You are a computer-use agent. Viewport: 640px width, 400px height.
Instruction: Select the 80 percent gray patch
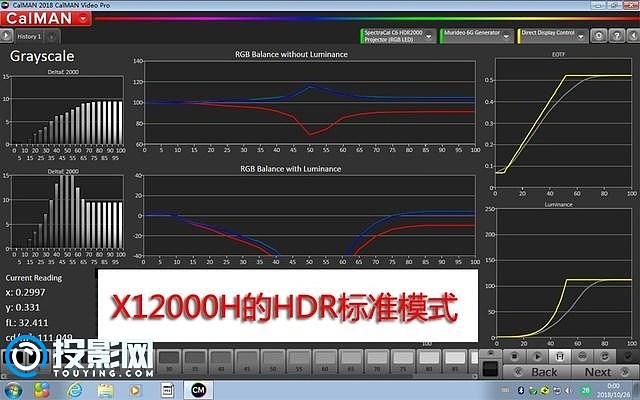click(x=429, y=361)
